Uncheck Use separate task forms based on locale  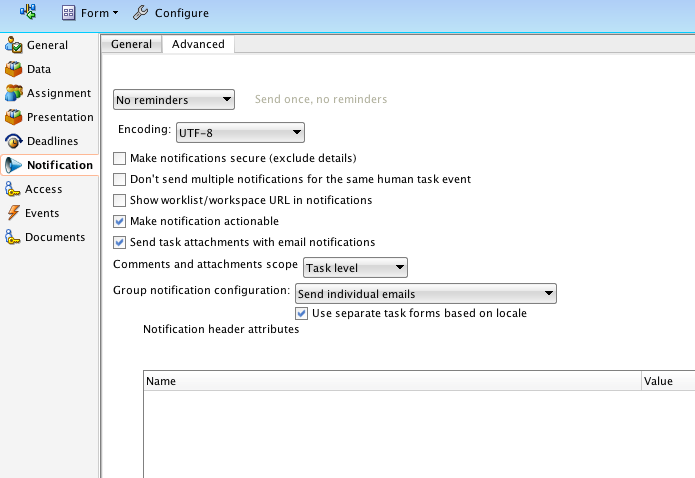[302, 313]
